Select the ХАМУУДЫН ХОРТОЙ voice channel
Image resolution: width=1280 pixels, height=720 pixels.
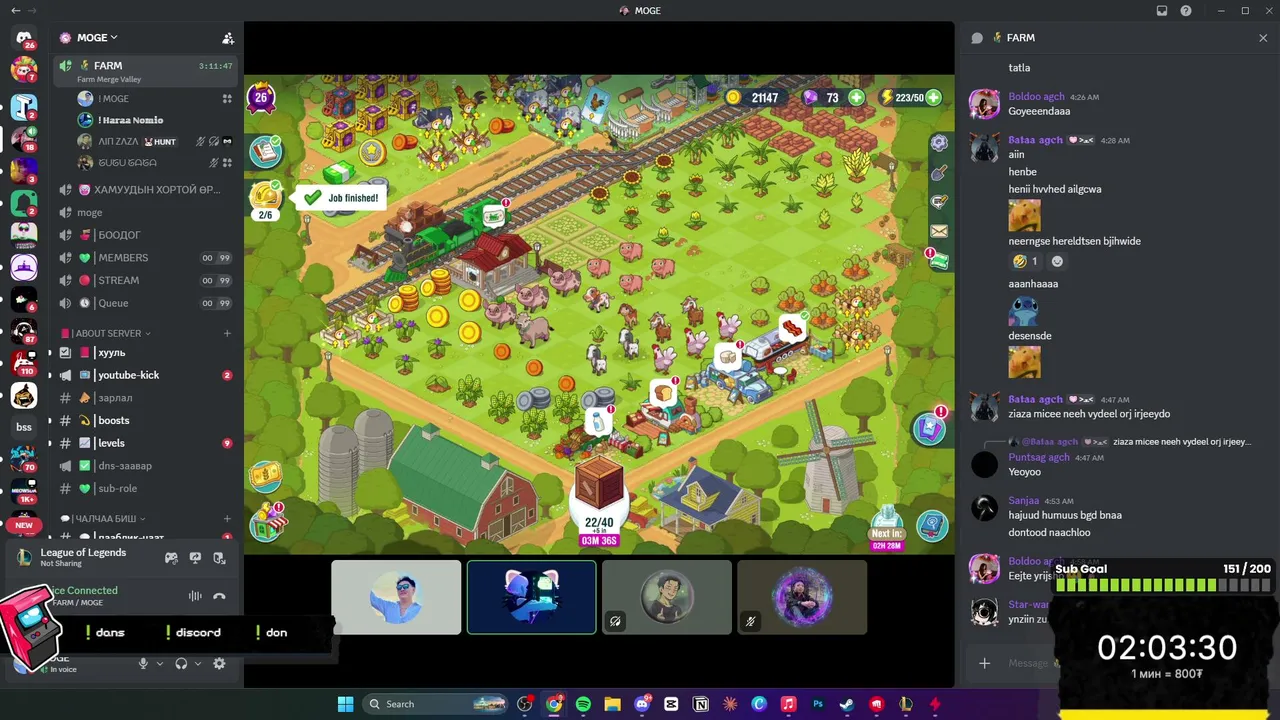pos(147,190)
